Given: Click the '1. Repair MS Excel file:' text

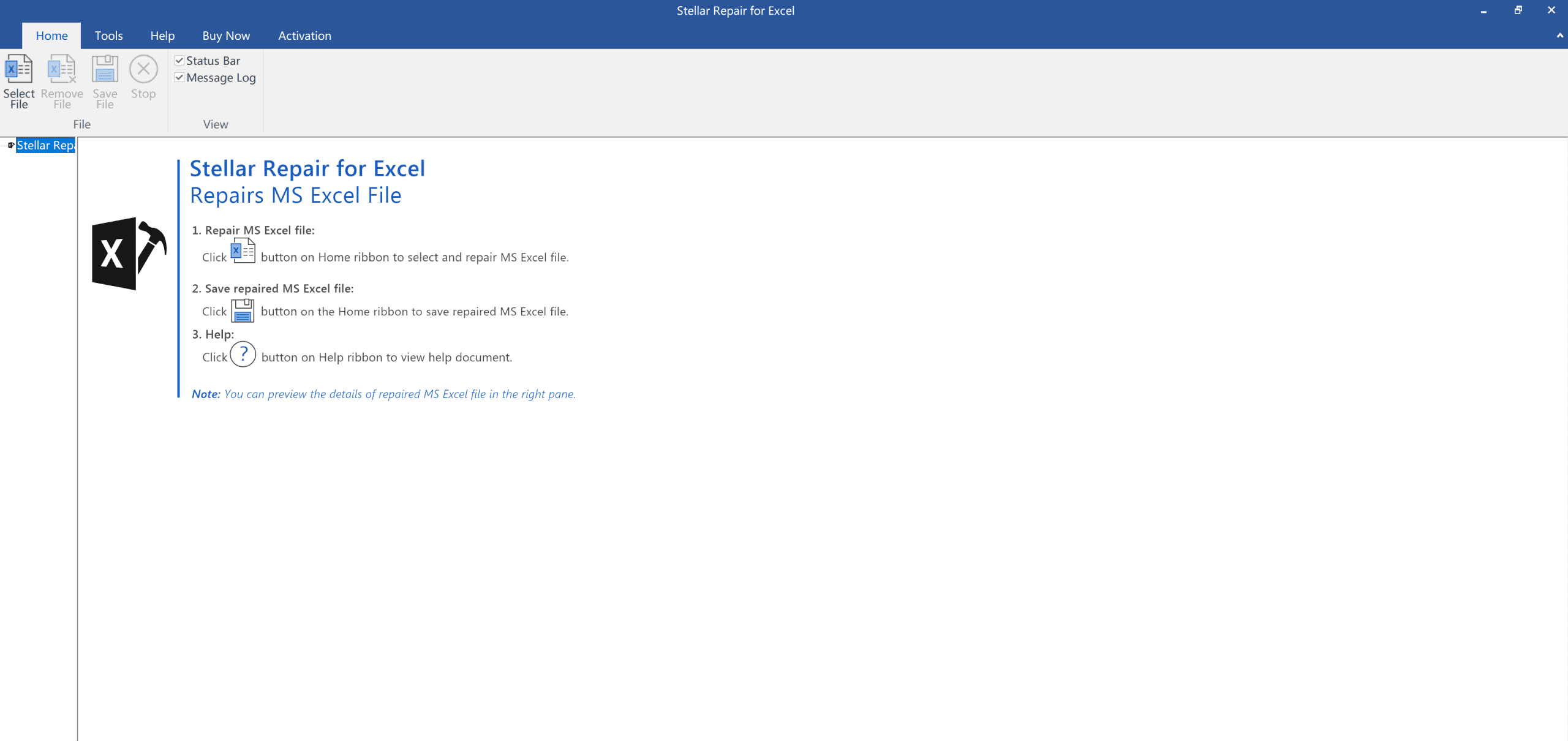Looking at the screenshot, I should point(253,230).
